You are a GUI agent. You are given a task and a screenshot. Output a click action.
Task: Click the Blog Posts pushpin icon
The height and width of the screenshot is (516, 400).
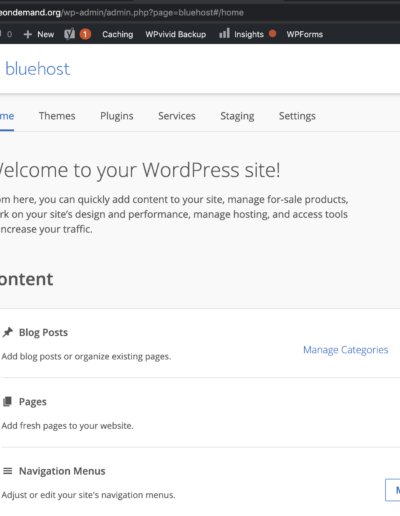click(x=8, y=332)
